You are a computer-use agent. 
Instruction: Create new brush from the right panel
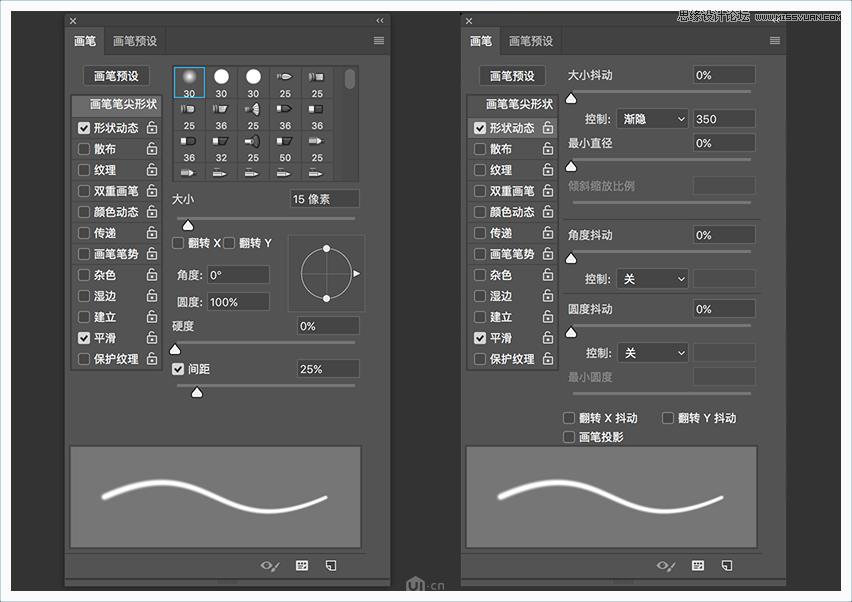[x=726, y=565]
